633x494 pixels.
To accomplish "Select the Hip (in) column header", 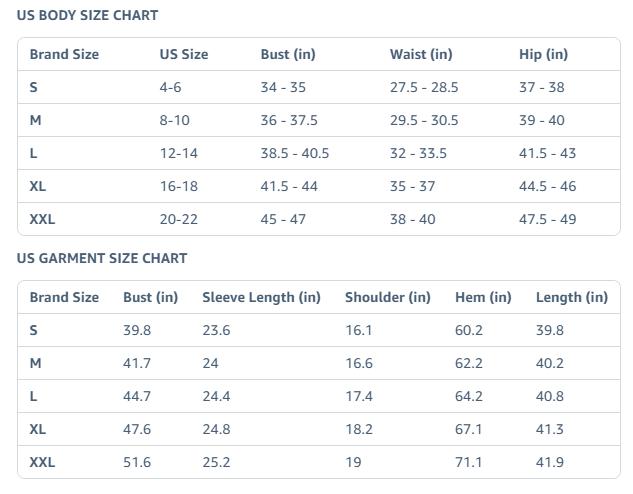I will pos(543,54).
